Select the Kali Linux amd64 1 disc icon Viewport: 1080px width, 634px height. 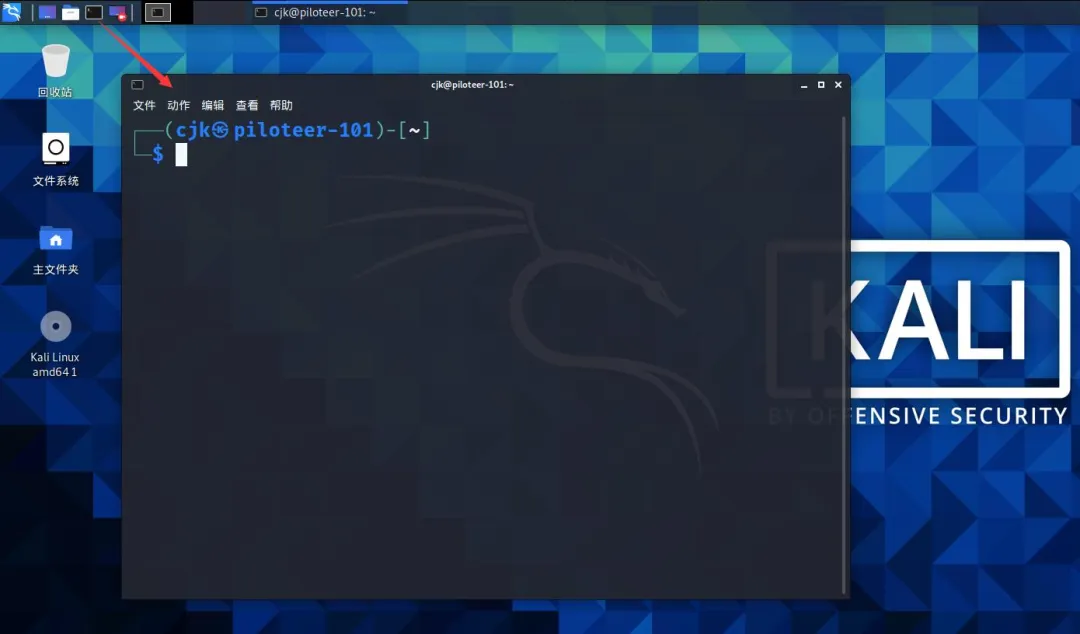point(55,345)
